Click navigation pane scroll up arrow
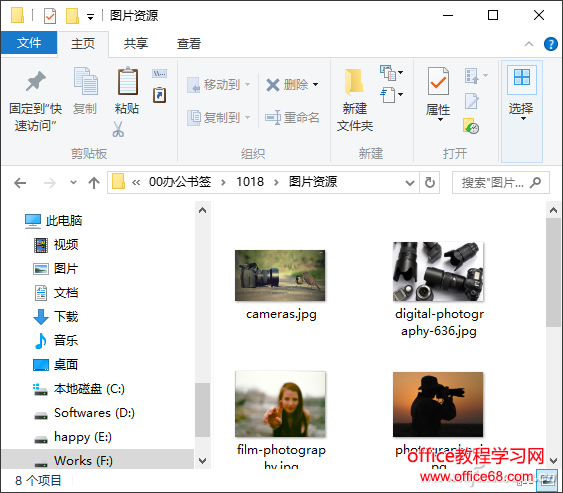 click(203, 210)
